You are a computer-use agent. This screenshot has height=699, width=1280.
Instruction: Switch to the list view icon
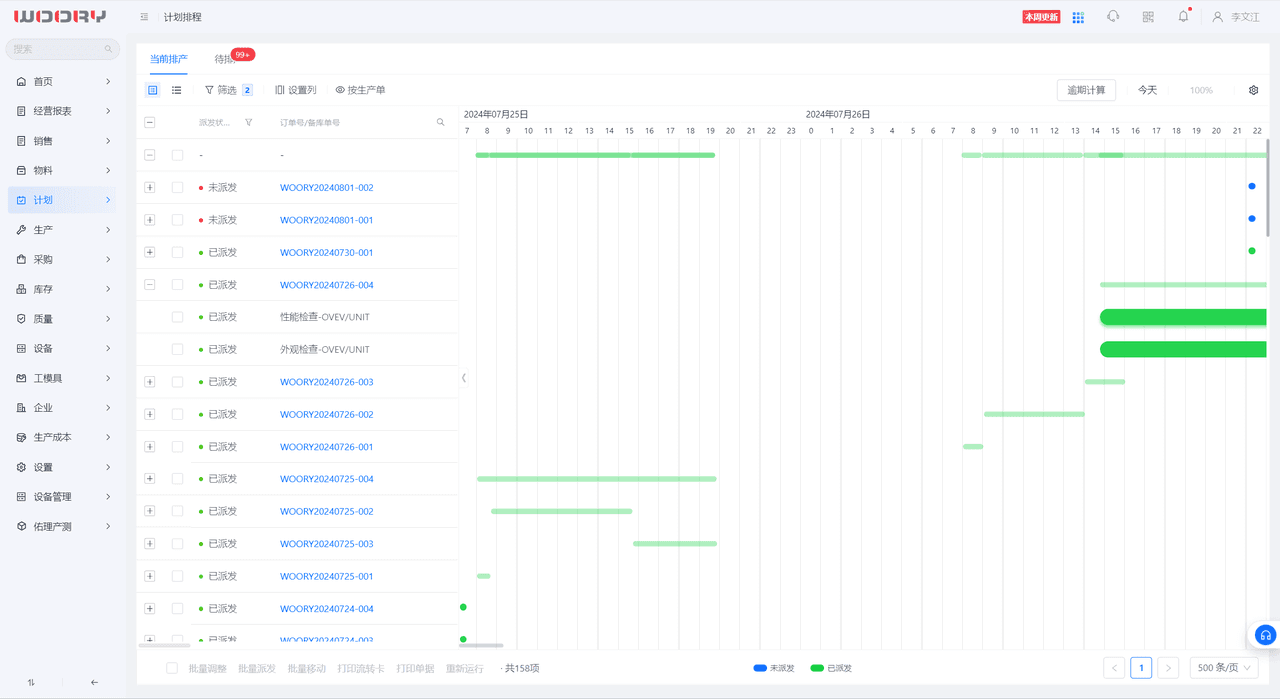pos(177,90)
